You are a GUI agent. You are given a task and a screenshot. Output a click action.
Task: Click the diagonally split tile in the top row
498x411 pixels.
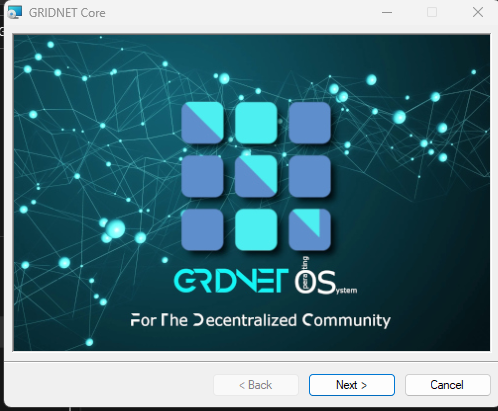coord(202,123)
